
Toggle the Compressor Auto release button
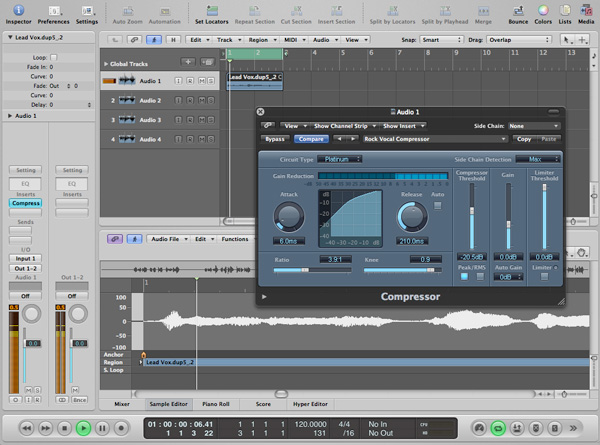click(437, 205)
